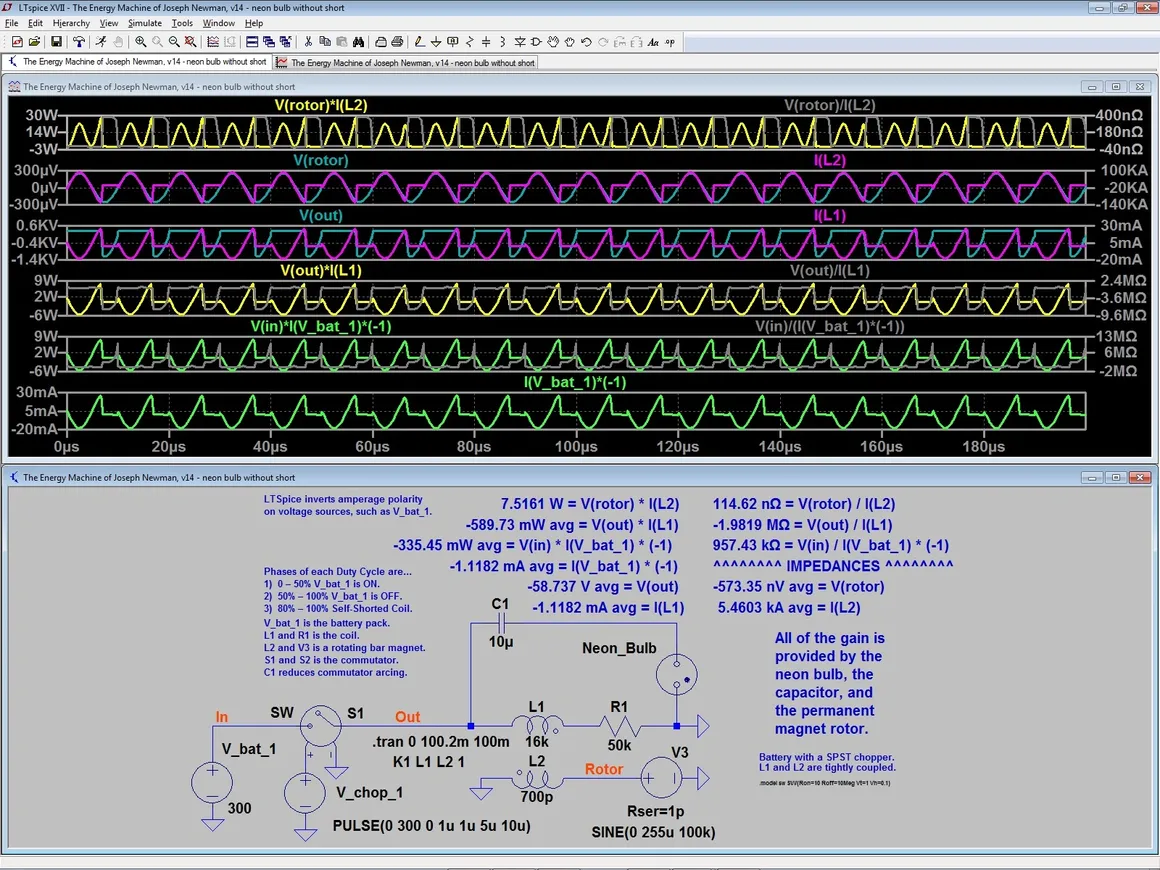
Task: Click the Tile Windows toolbar icon
Action: pyautogui.click(x=252, y=42)
